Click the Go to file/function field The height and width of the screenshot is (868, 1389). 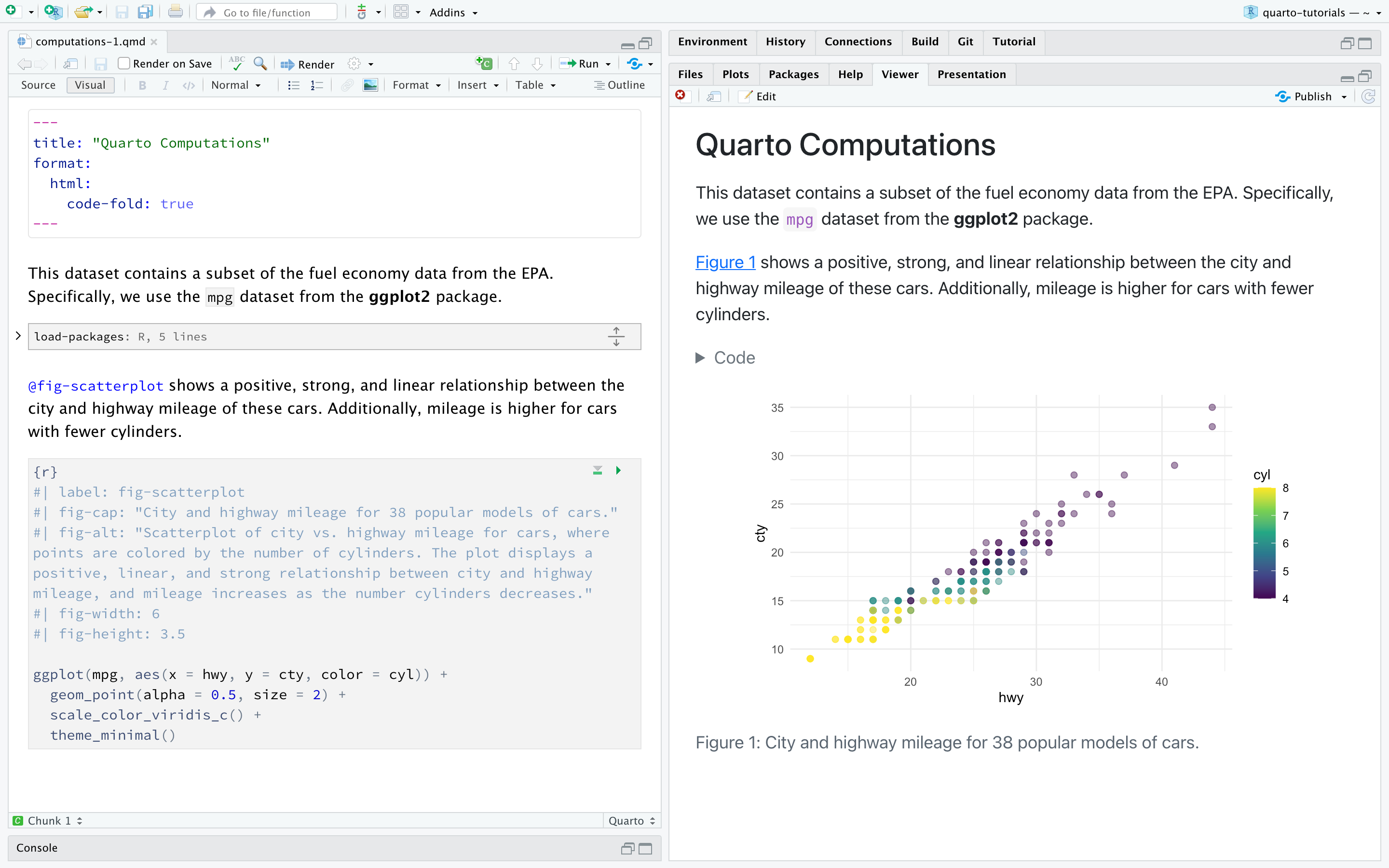[267, 12]
